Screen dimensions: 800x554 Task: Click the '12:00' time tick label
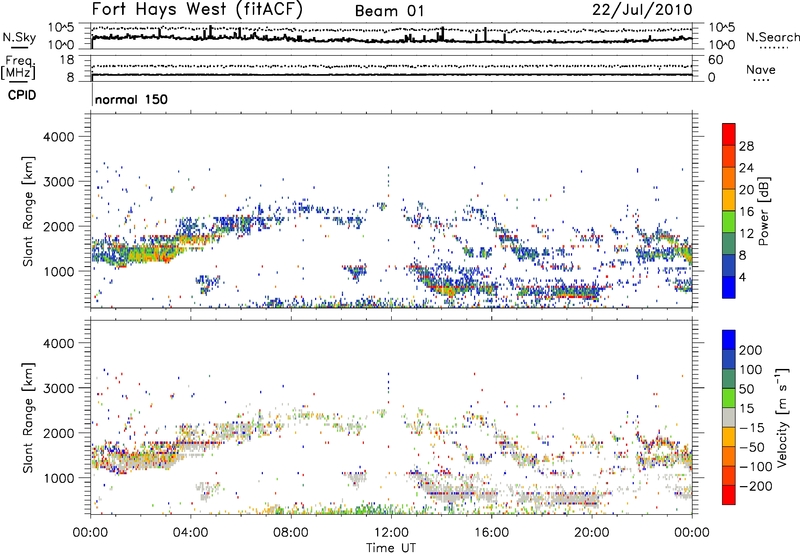coord(391,533)
